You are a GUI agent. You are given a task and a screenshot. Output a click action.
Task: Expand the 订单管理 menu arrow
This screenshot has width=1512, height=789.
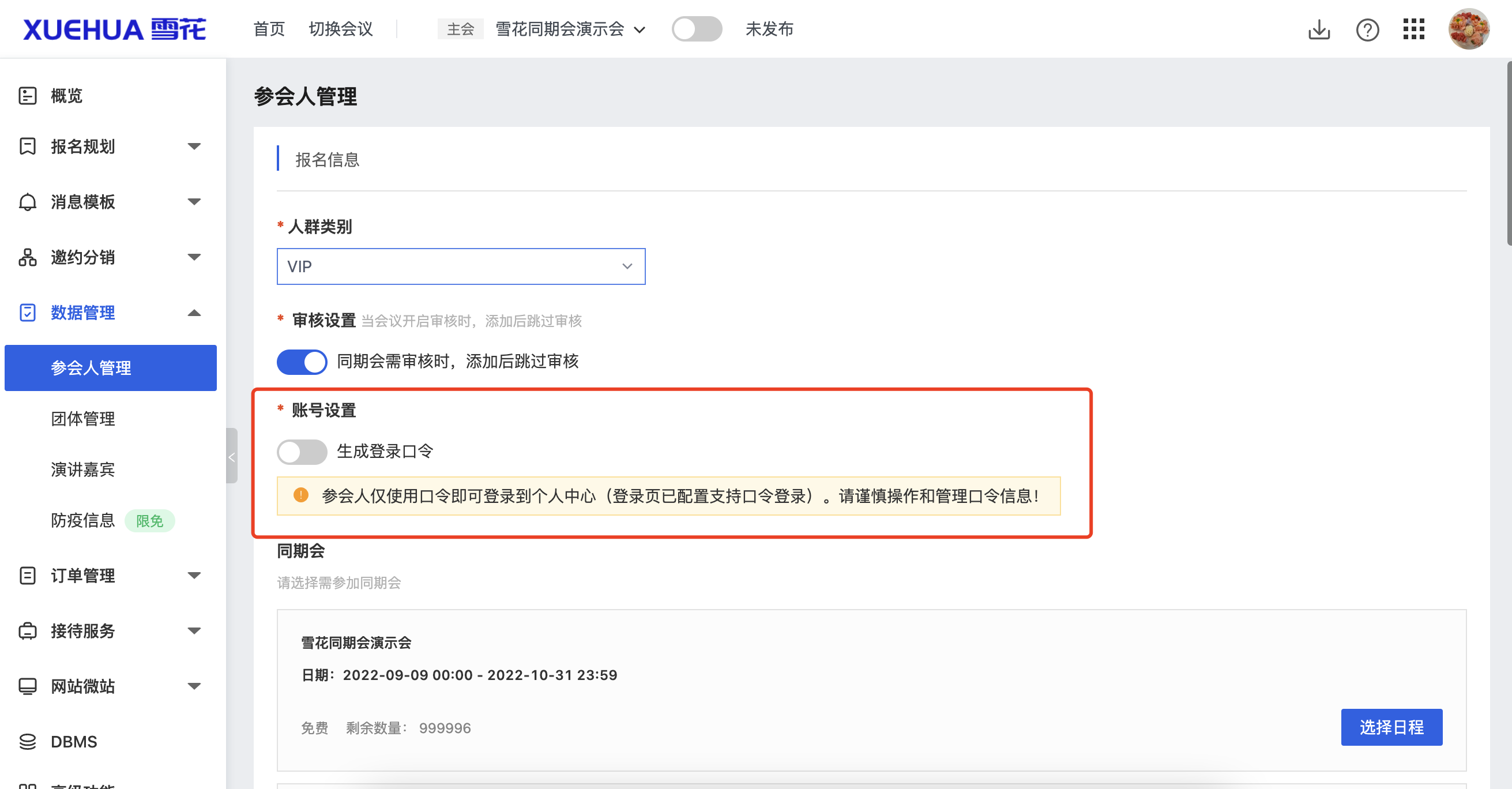(194, 576)
